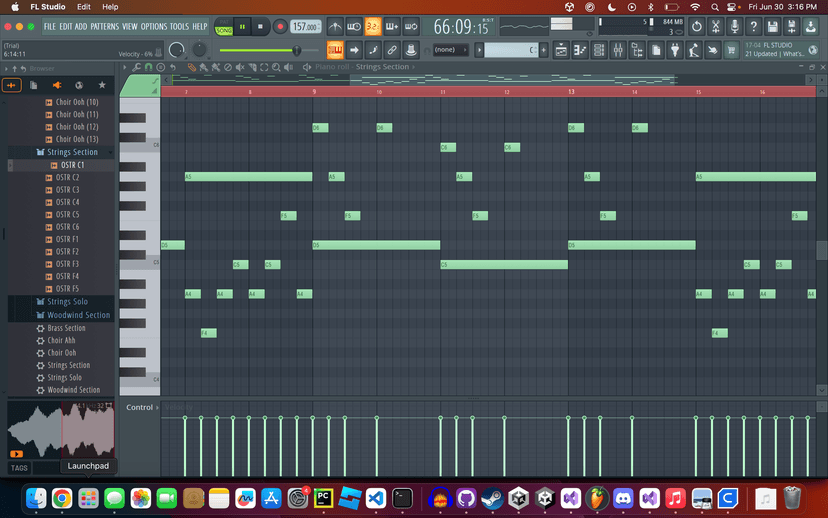The width and height of the screenshot is (828, 518).
Task: Open the piano roll wrench tools icon
Action: click(138, 67)
